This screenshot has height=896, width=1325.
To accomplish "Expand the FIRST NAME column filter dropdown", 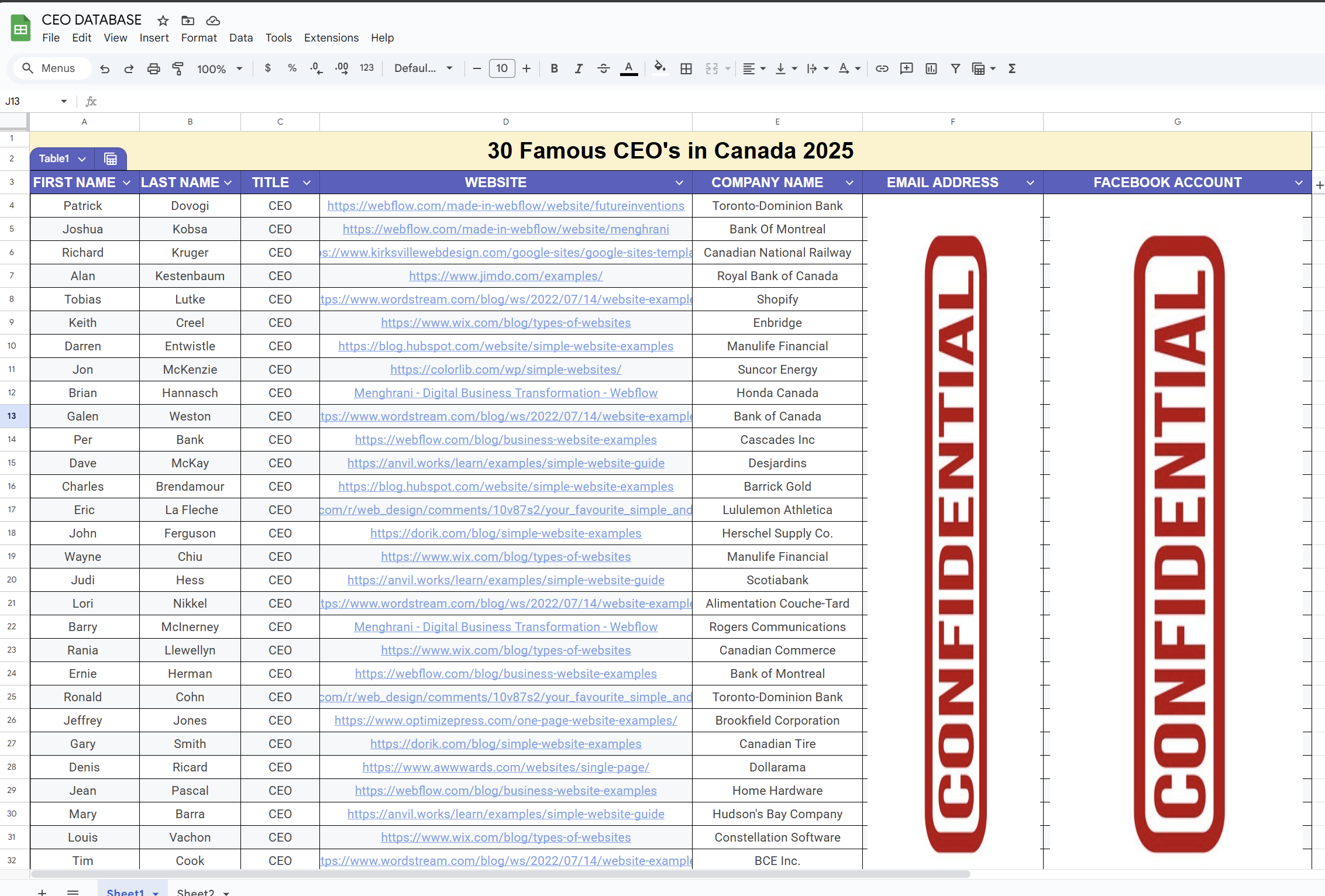I will coord(126,182).
